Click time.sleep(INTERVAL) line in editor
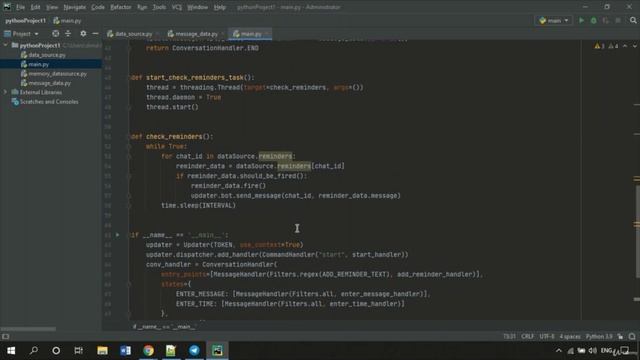640x360 pixels. click(198, 205)
